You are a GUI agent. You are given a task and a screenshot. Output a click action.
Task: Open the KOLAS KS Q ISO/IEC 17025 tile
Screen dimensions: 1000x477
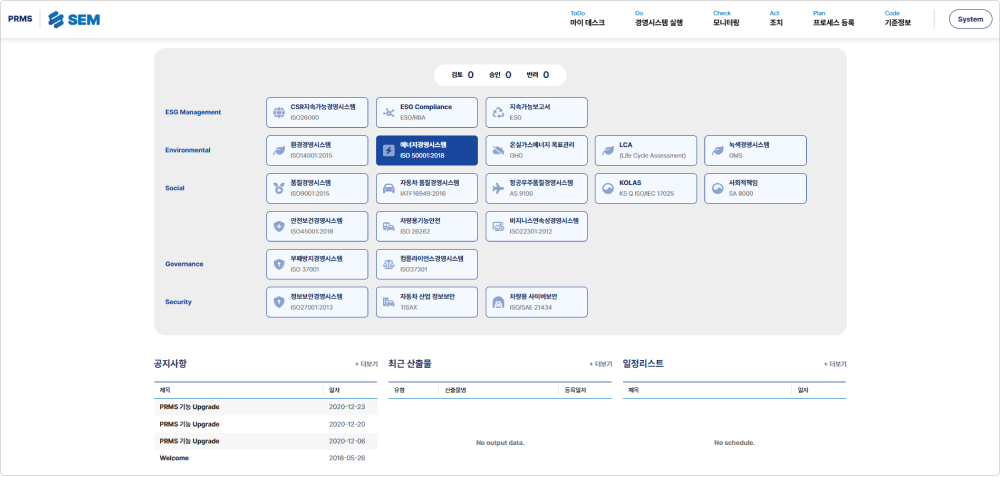tap(645, 189)
